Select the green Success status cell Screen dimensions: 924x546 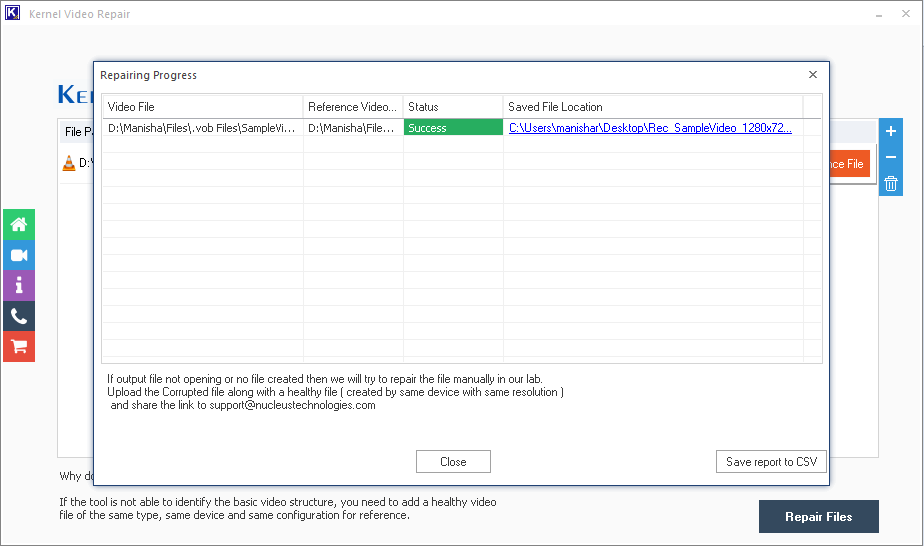click(x=453, y=128)
